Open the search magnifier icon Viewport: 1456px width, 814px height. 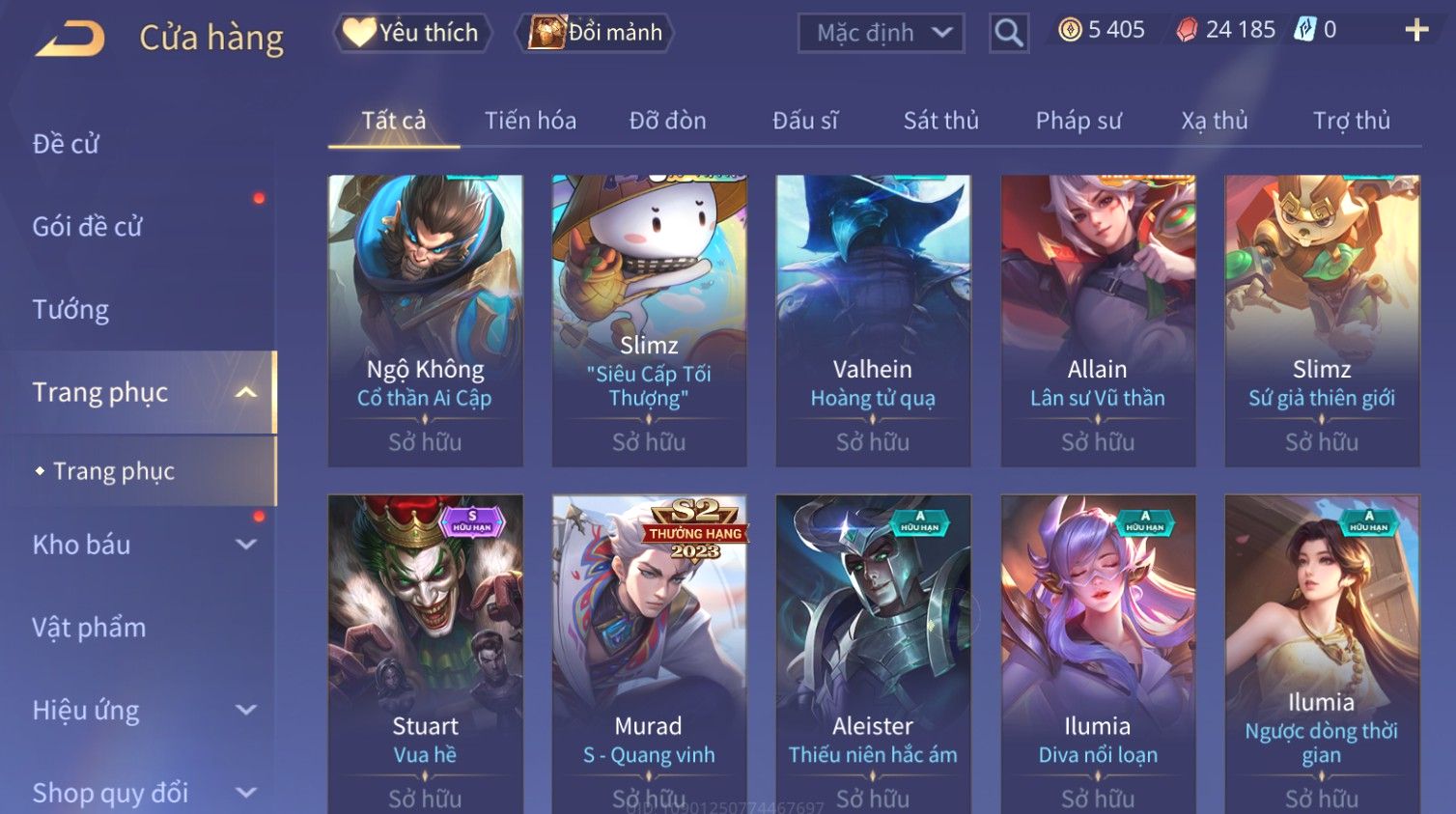click(1008, 33)
